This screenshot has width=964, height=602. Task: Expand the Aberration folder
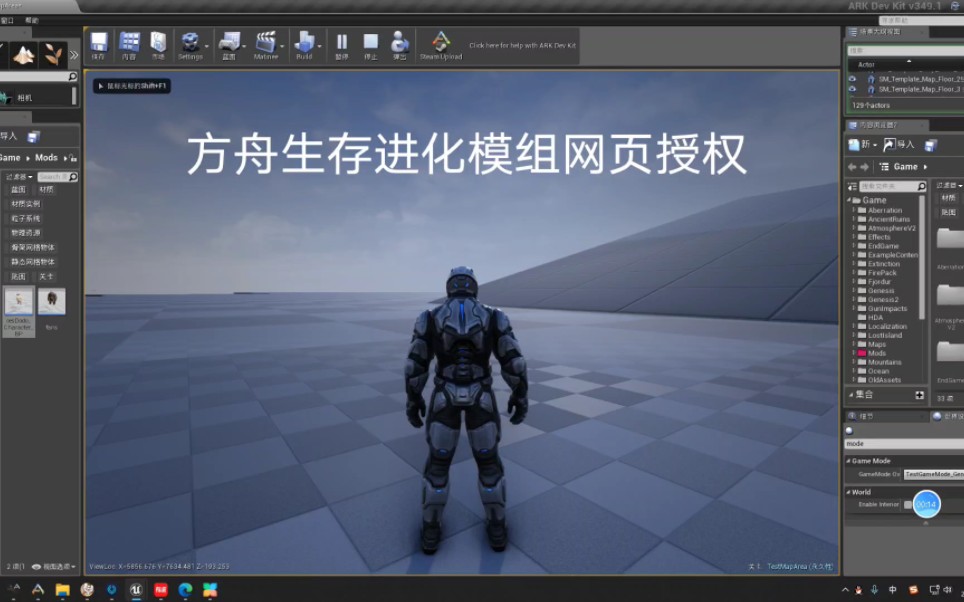(x=854, y=210)
